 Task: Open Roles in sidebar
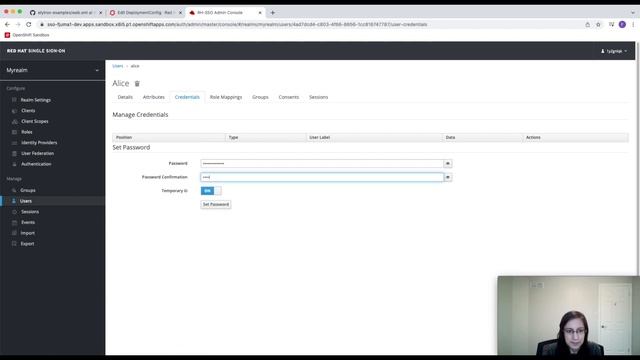coord(27,132)
